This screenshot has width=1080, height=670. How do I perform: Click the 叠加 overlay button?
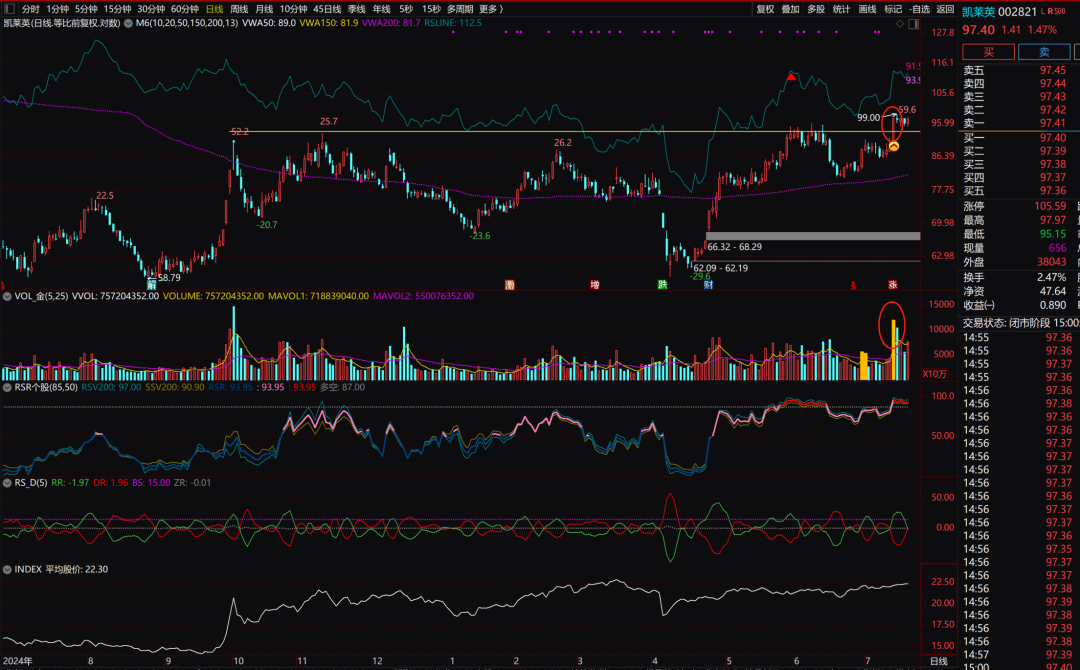[x=791, y=9]
